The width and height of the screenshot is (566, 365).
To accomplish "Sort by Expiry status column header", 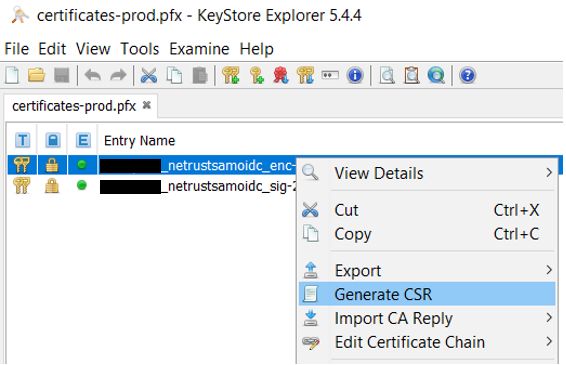I will tap(83, 140).
